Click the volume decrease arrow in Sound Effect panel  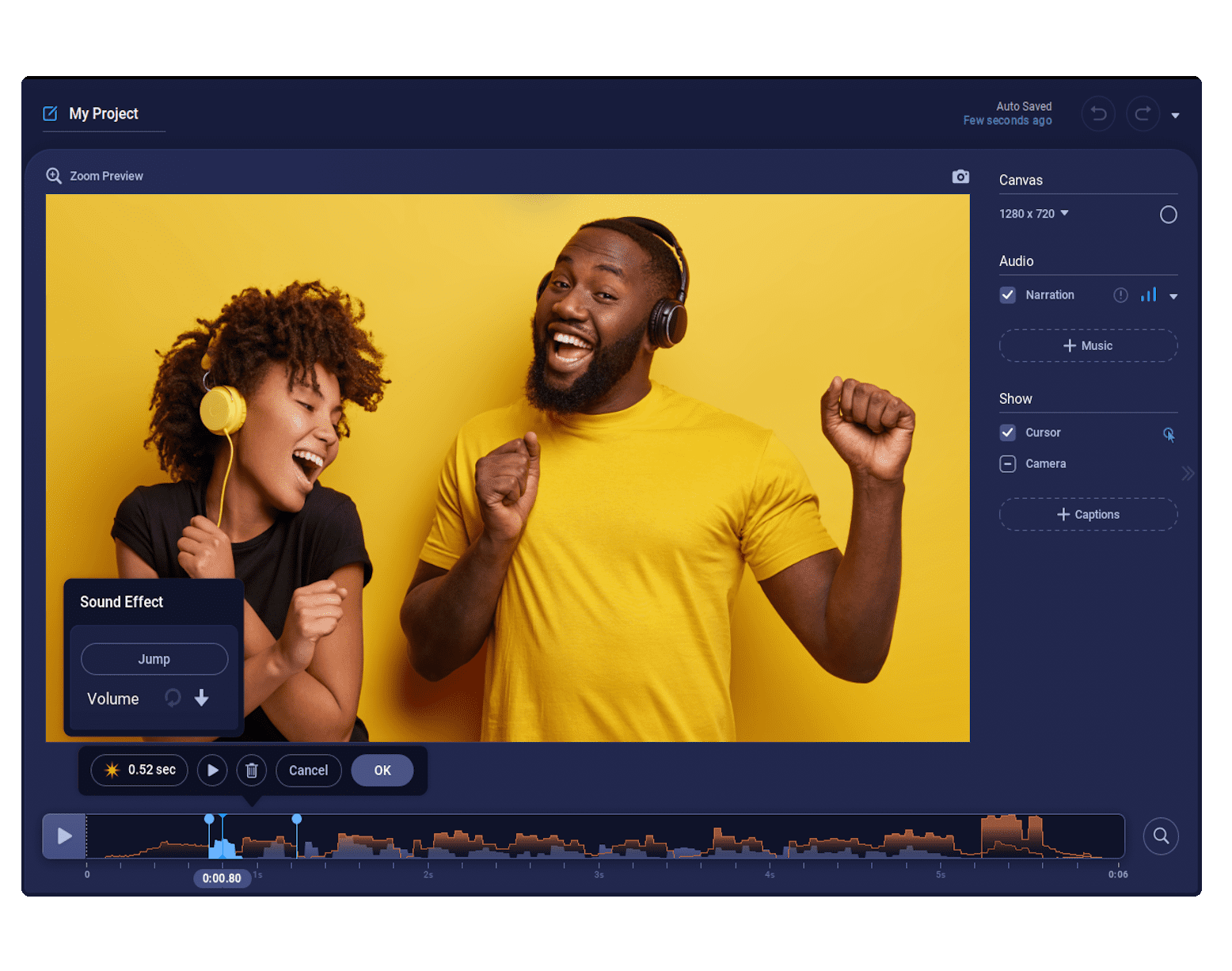tap(202, 699)
